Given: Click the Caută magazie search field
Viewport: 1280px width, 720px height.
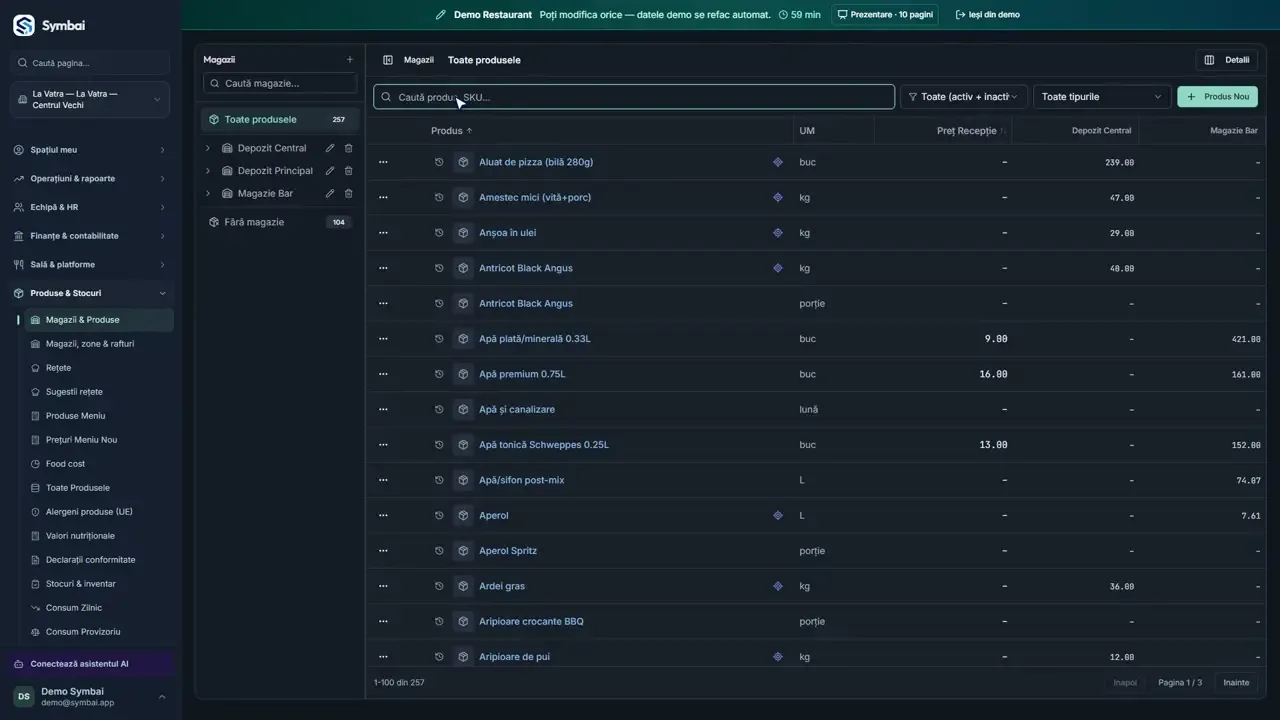Looking at the screenshot, I should point(280,83).
